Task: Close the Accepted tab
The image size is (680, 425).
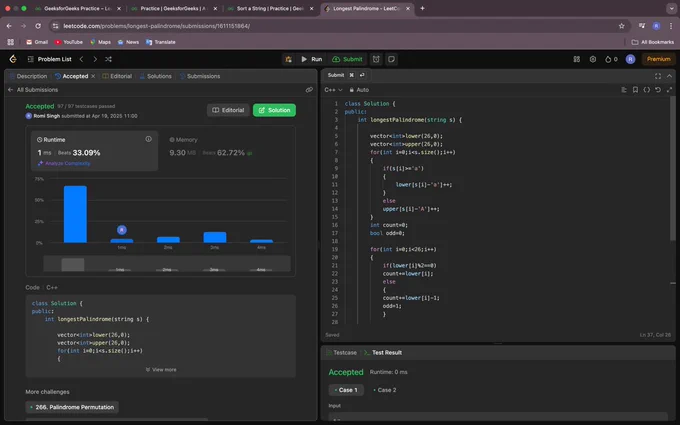Action: (93, 76)
